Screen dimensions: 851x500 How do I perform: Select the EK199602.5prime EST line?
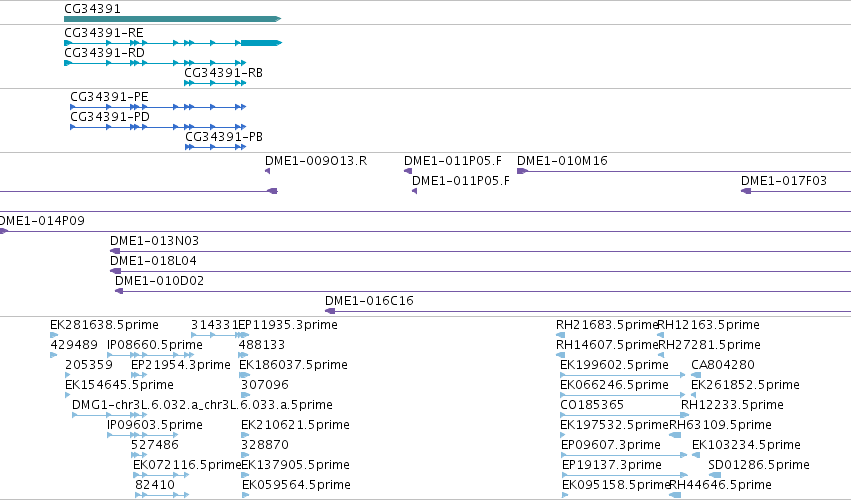point(623,375)
